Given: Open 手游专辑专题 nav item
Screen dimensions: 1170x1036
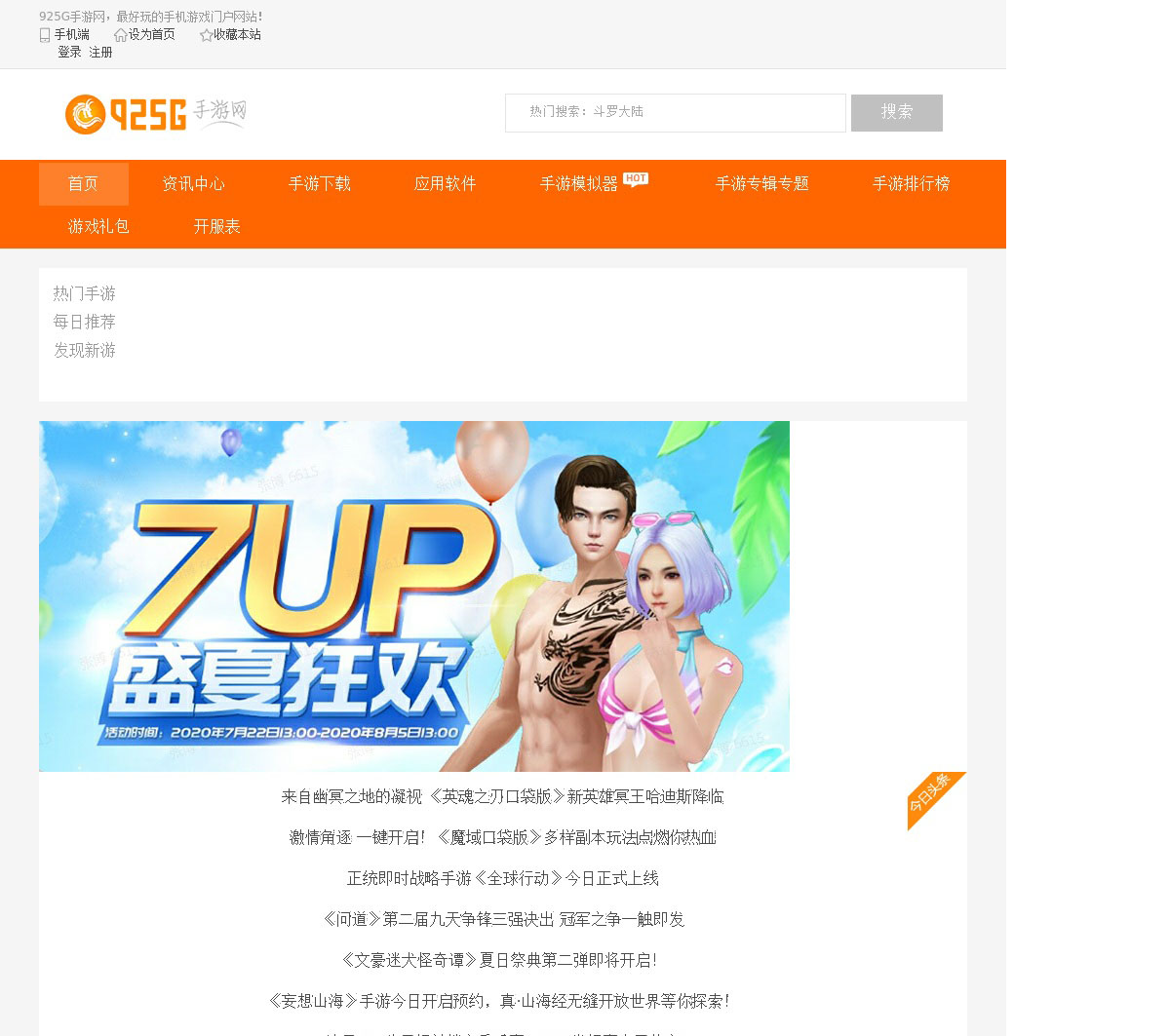Looking at the screenshot, I should tap(762, 184).
